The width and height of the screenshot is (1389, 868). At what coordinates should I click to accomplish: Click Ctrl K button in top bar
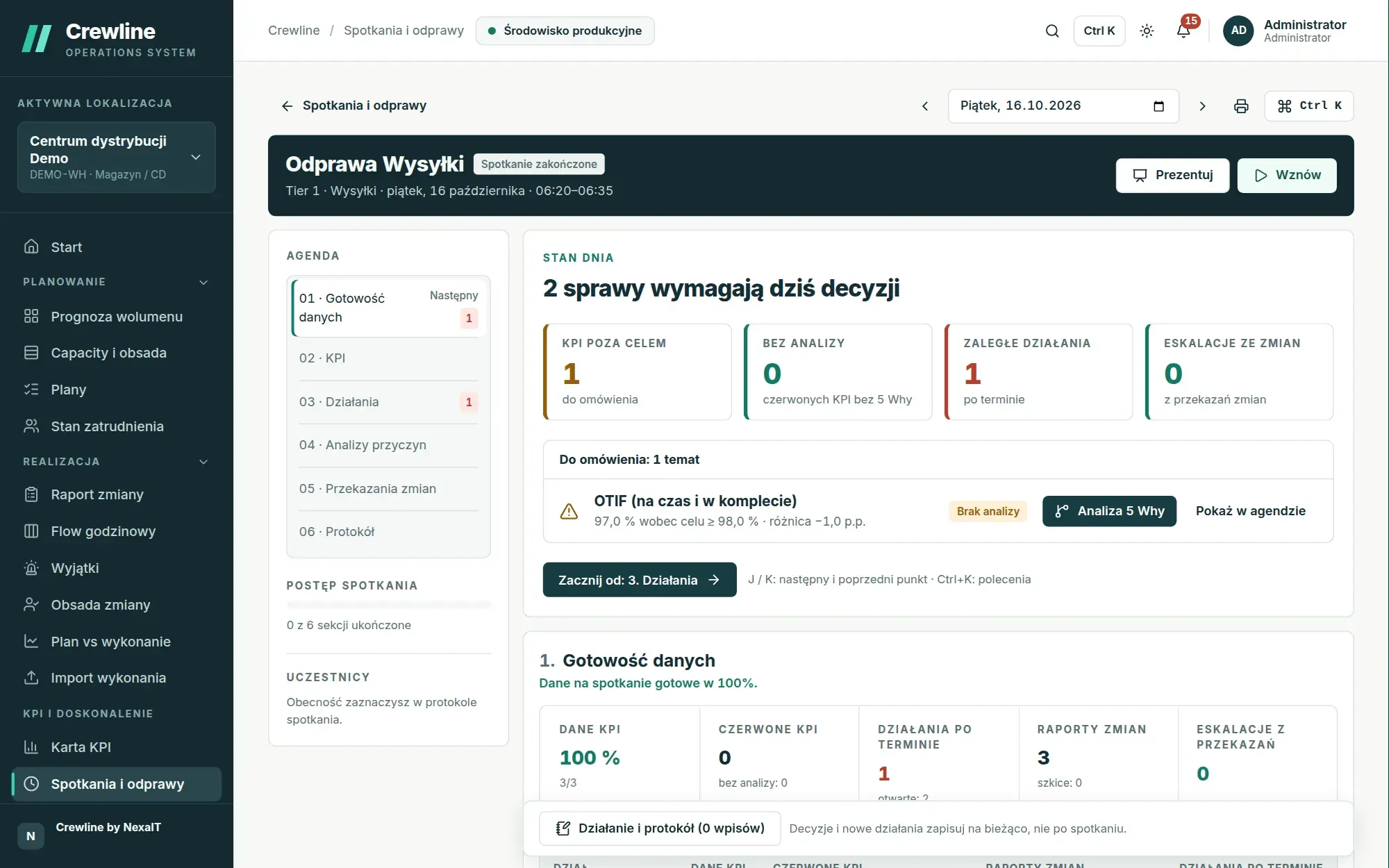tap(1099, 31)
